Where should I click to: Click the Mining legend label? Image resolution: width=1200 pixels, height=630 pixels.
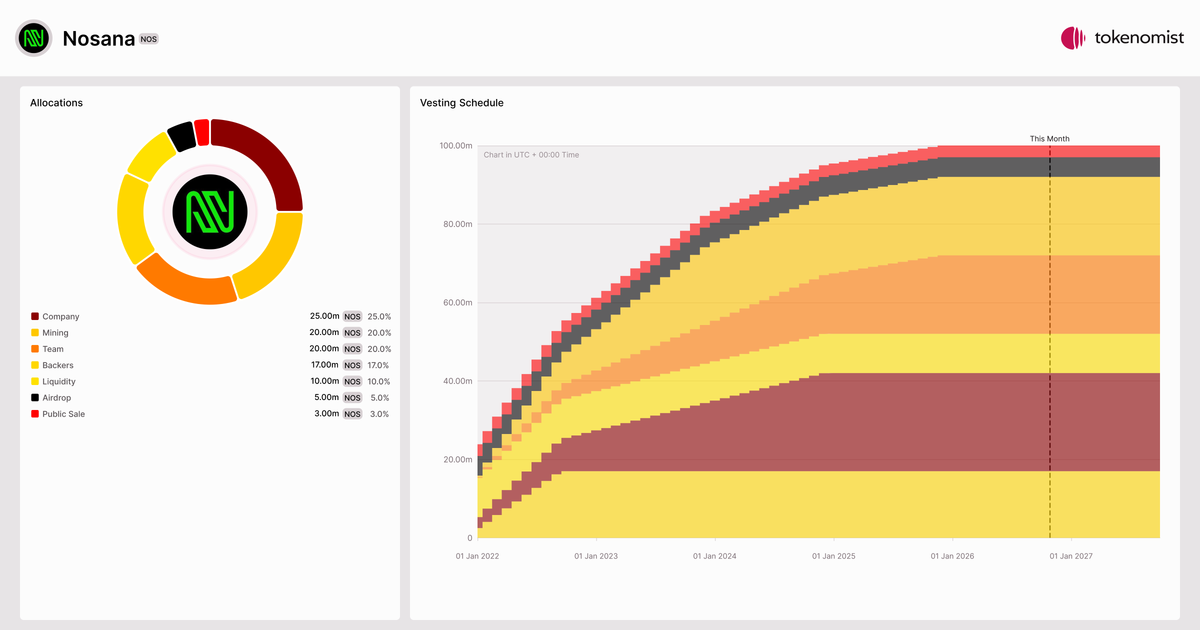(x=55, y=333)
